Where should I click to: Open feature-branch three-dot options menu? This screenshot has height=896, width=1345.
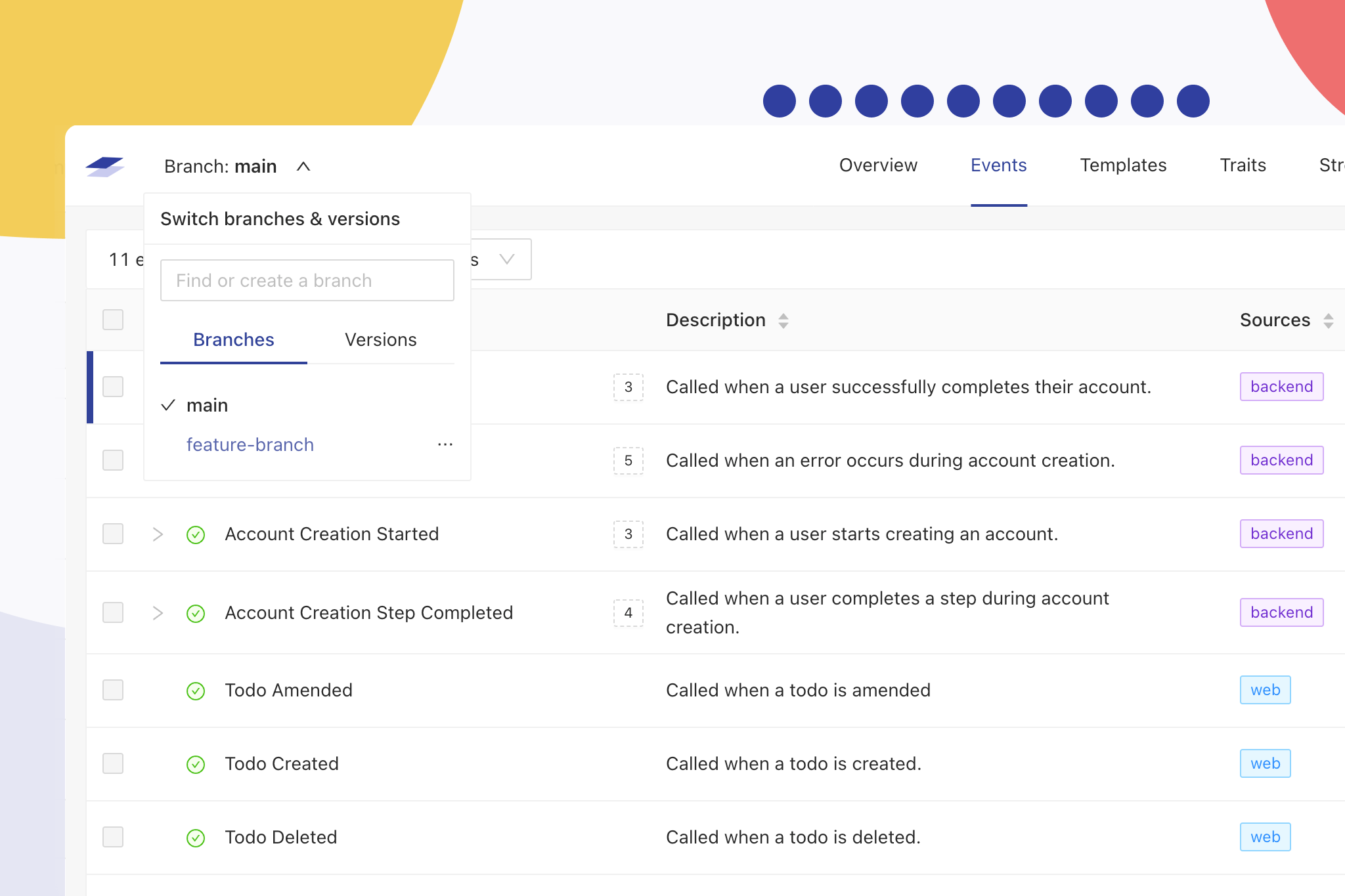click(445, 444)
